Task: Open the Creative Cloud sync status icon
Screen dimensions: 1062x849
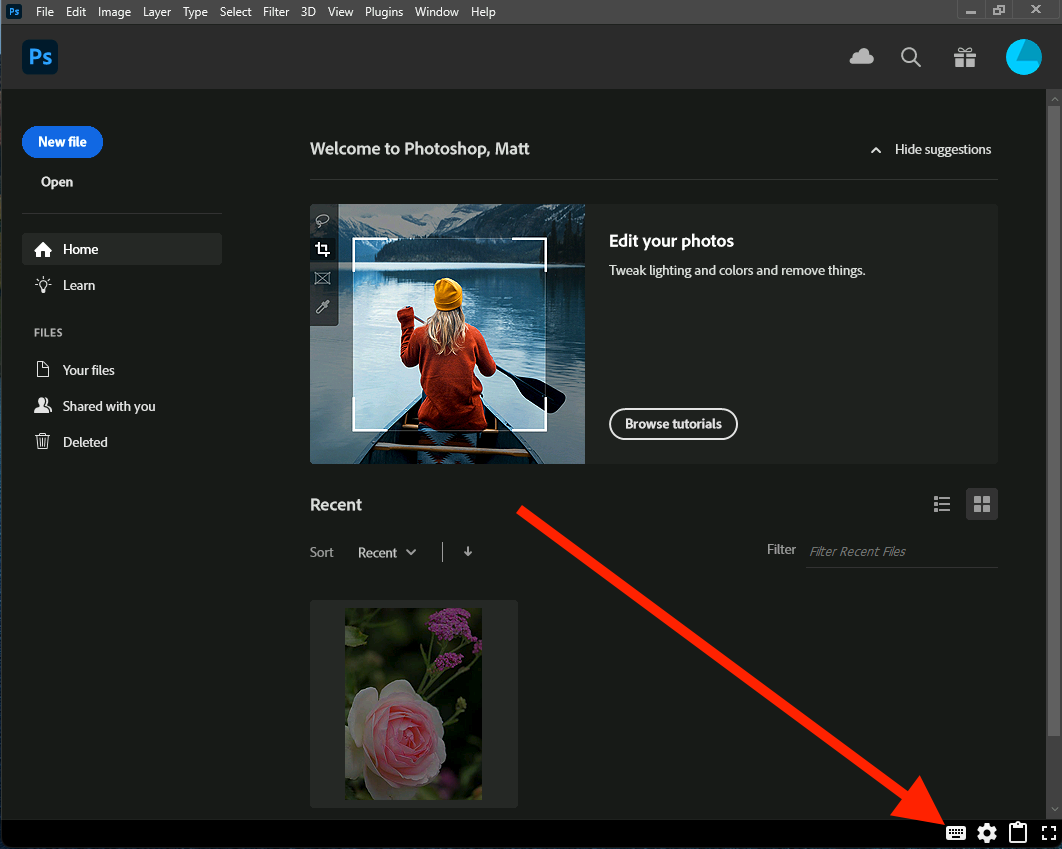Action: point(861,58)
